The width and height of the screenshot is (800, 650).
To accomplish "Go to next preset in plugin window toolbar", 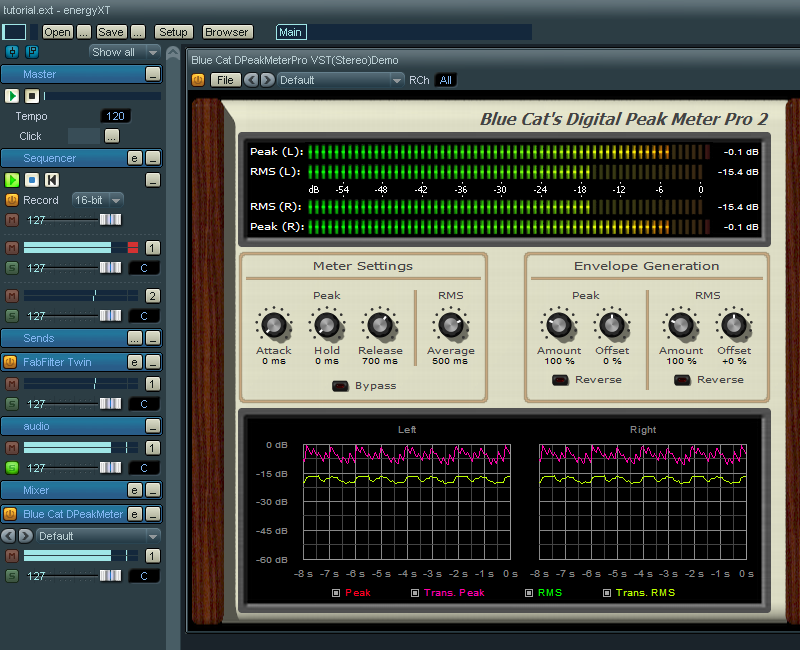I will pos(267,80).
